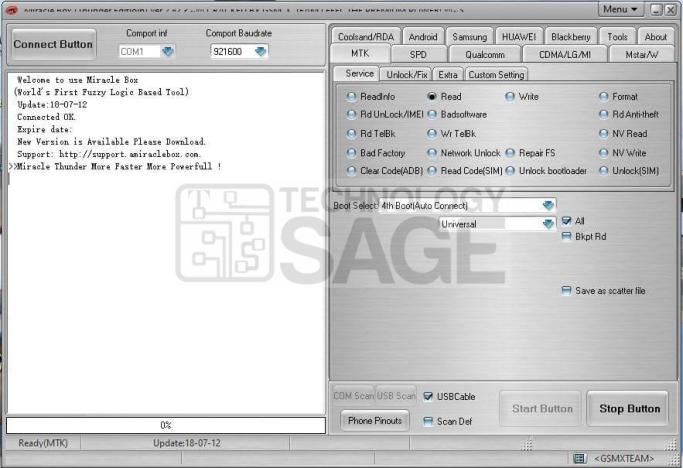683x468 pixels.
Task: Switch to the Blackberry tab
Action: 570,37
